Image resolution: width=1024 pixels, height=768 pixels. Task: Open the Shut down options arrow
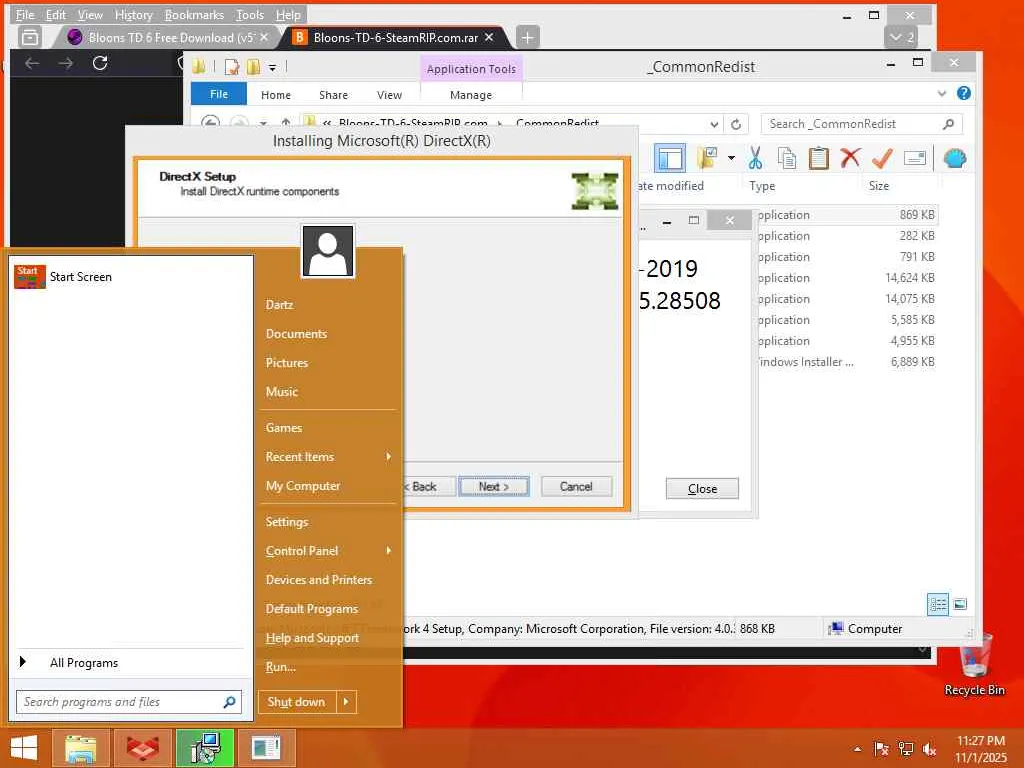(x=346, y=702)
